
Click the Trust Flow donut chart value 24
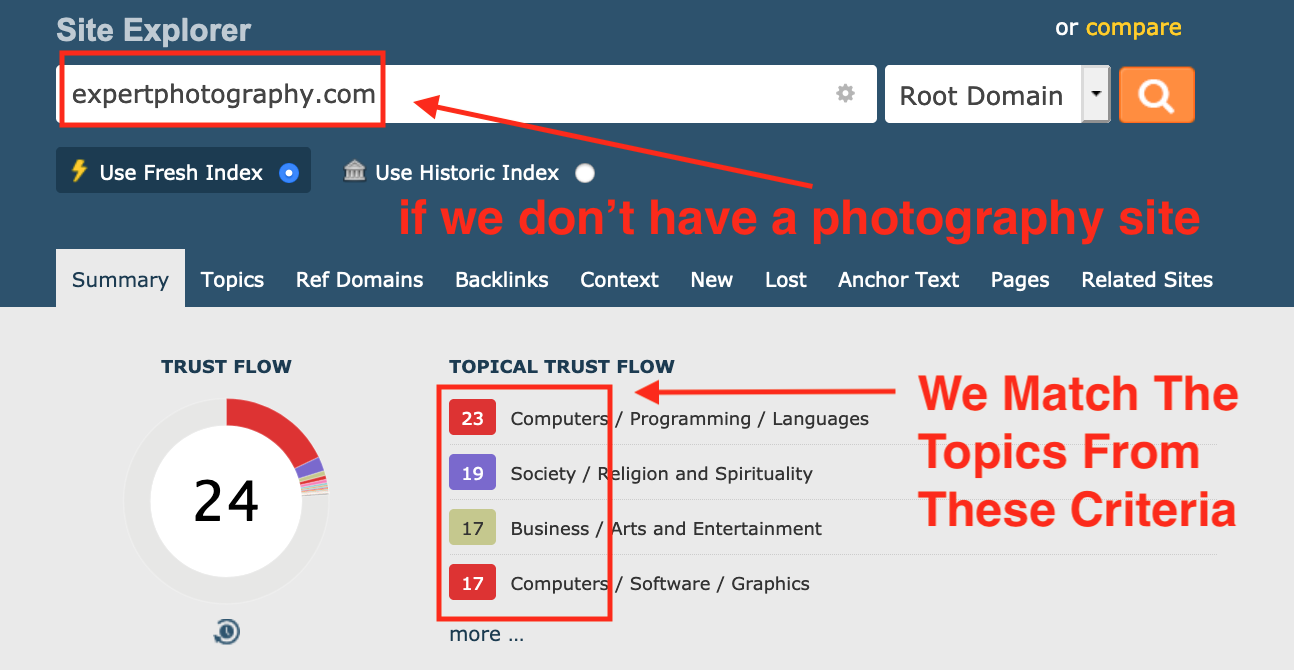pos(227,500)
